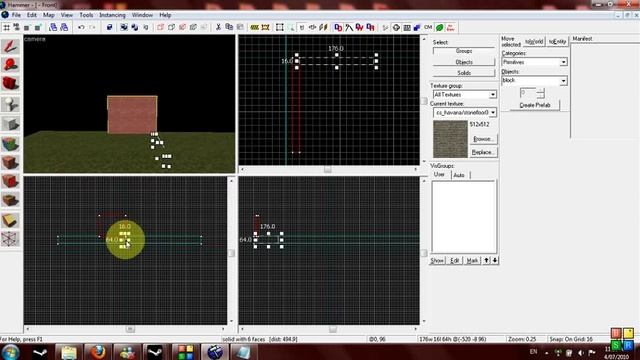Click the Smaller grid icon
The width and height of the screenshot is (640, 360).
(x=27, y=27)
